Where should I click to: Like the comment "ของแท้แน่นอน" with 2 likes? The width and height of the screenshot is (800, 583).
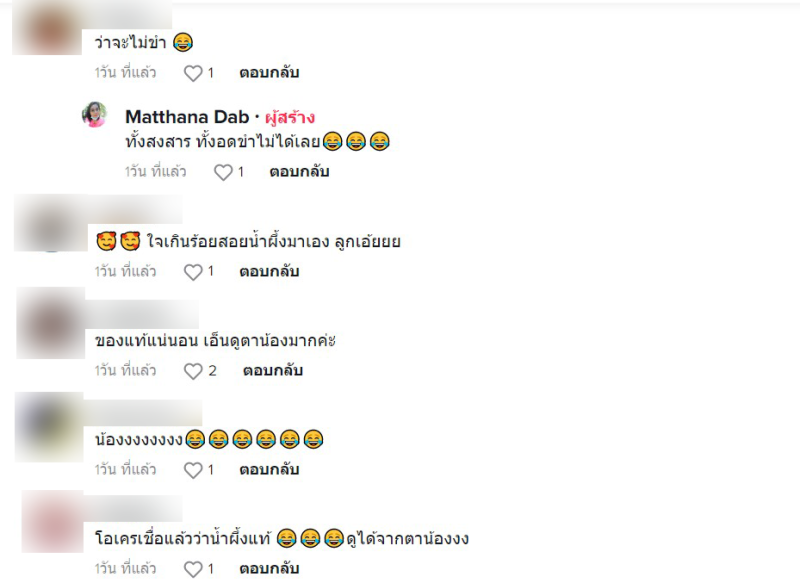pyautogui.click(x=193, y=371)
